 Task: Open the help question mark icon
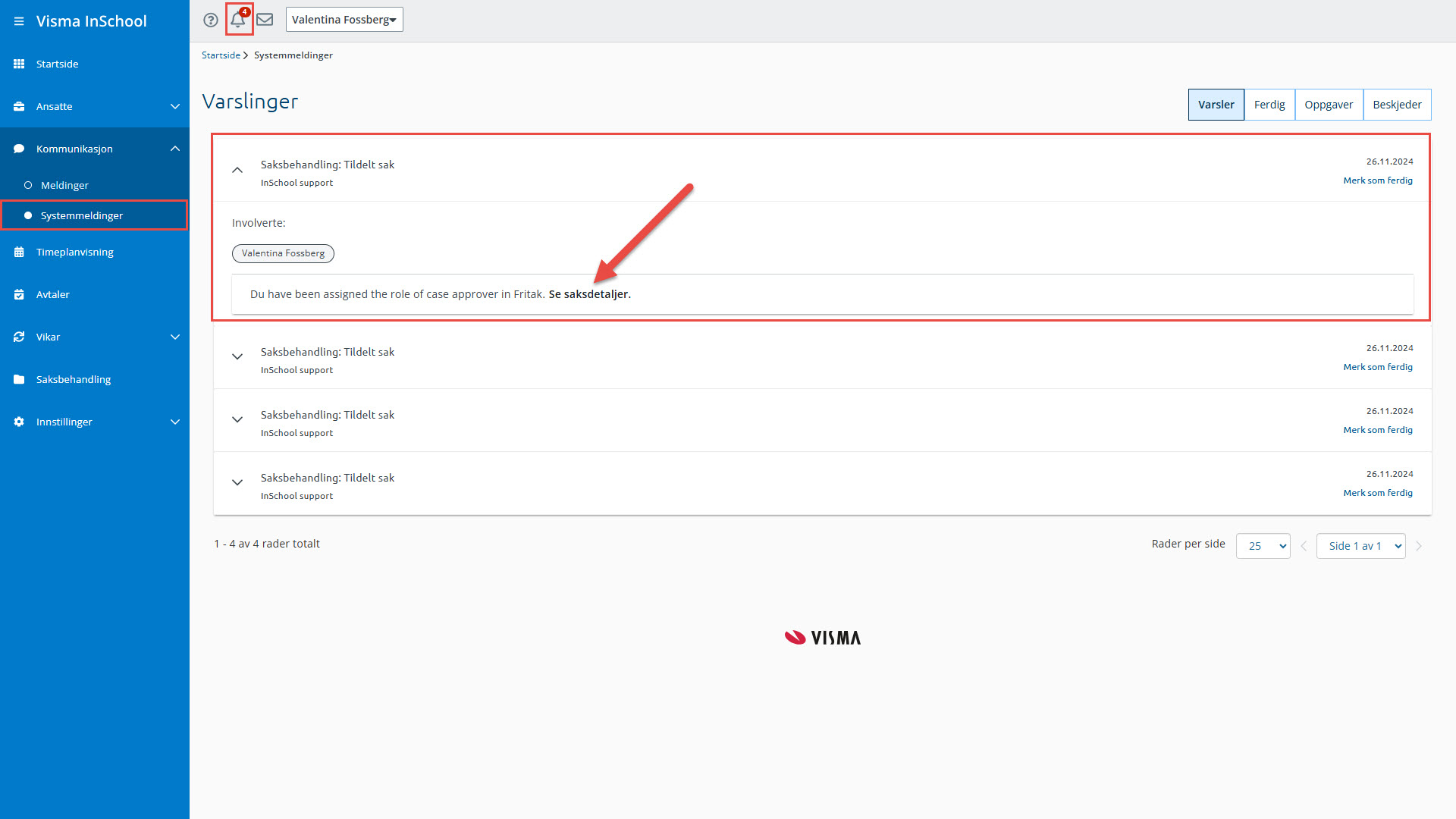click(211, 20)
